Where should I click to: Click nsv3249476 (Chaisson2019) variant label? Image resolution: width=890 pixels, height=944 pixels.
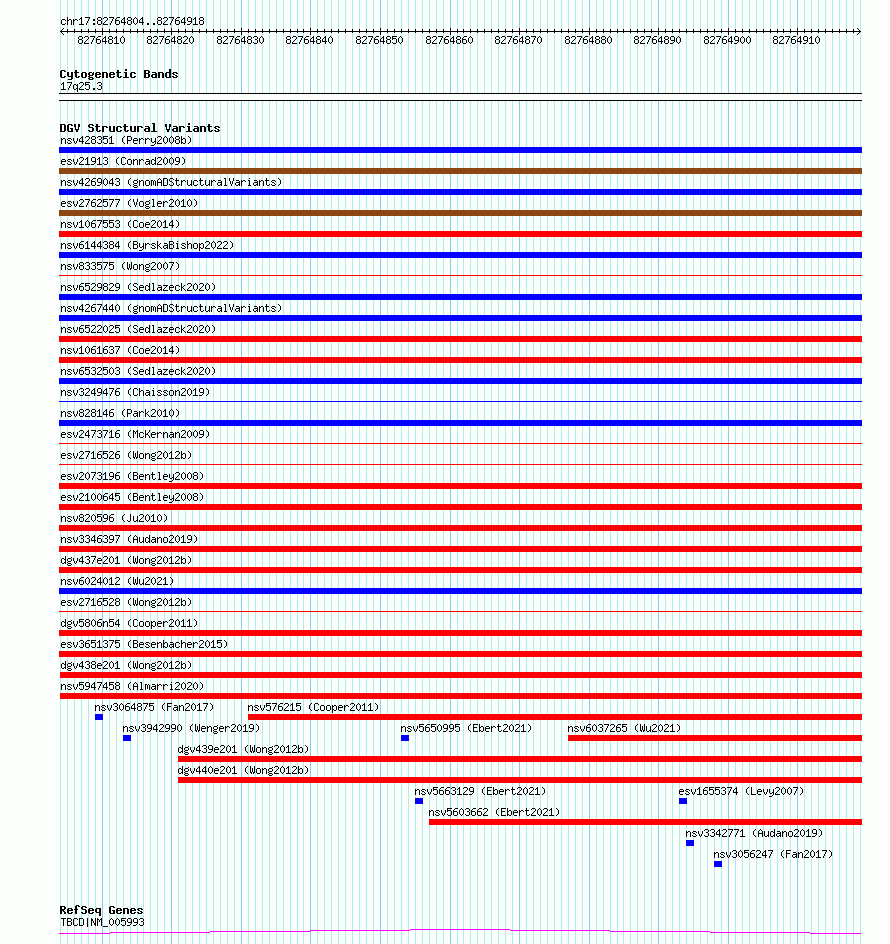pos(135,393)
